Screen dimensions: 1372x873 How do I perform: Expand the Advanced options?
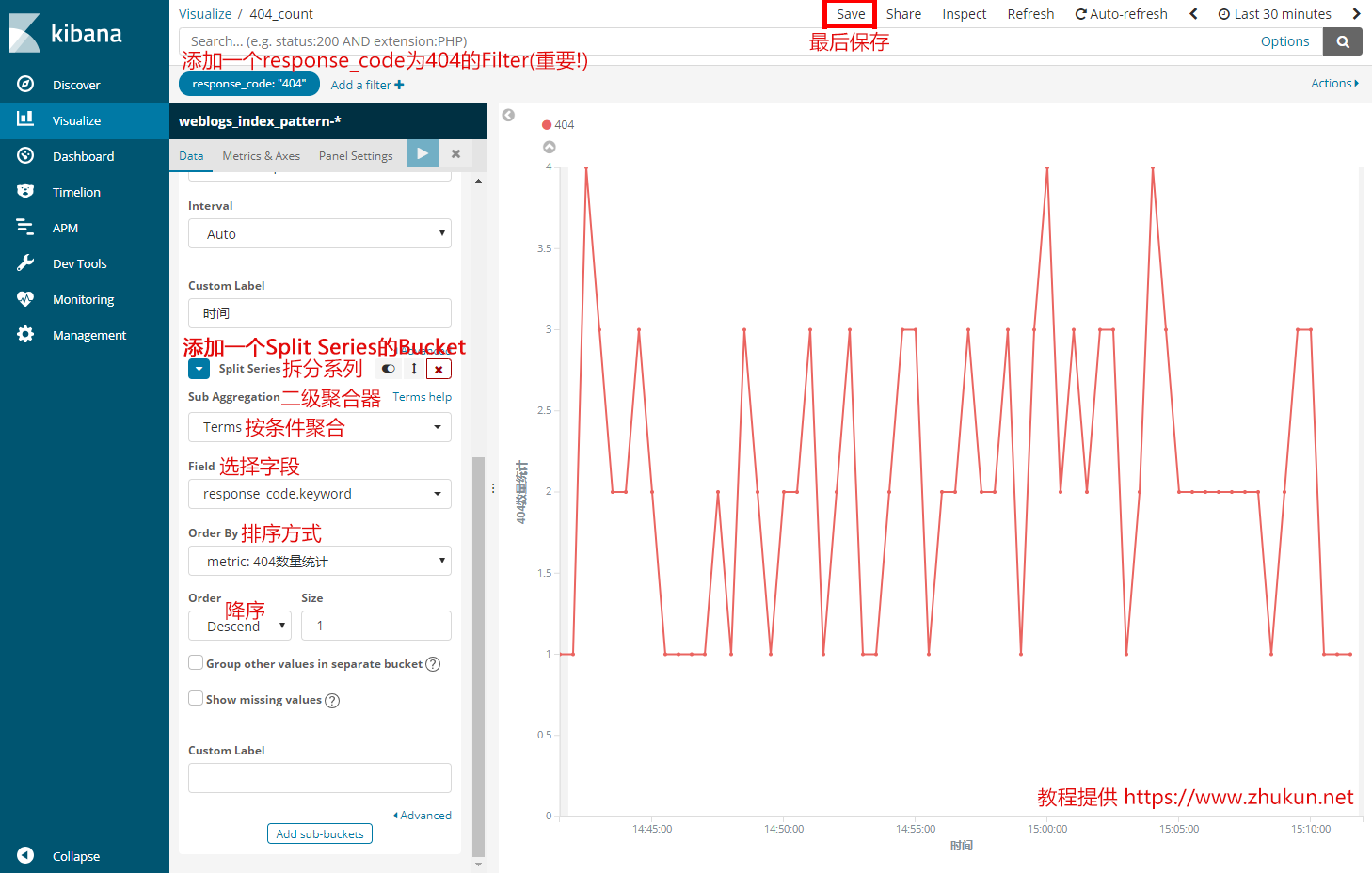coord(423,816)
